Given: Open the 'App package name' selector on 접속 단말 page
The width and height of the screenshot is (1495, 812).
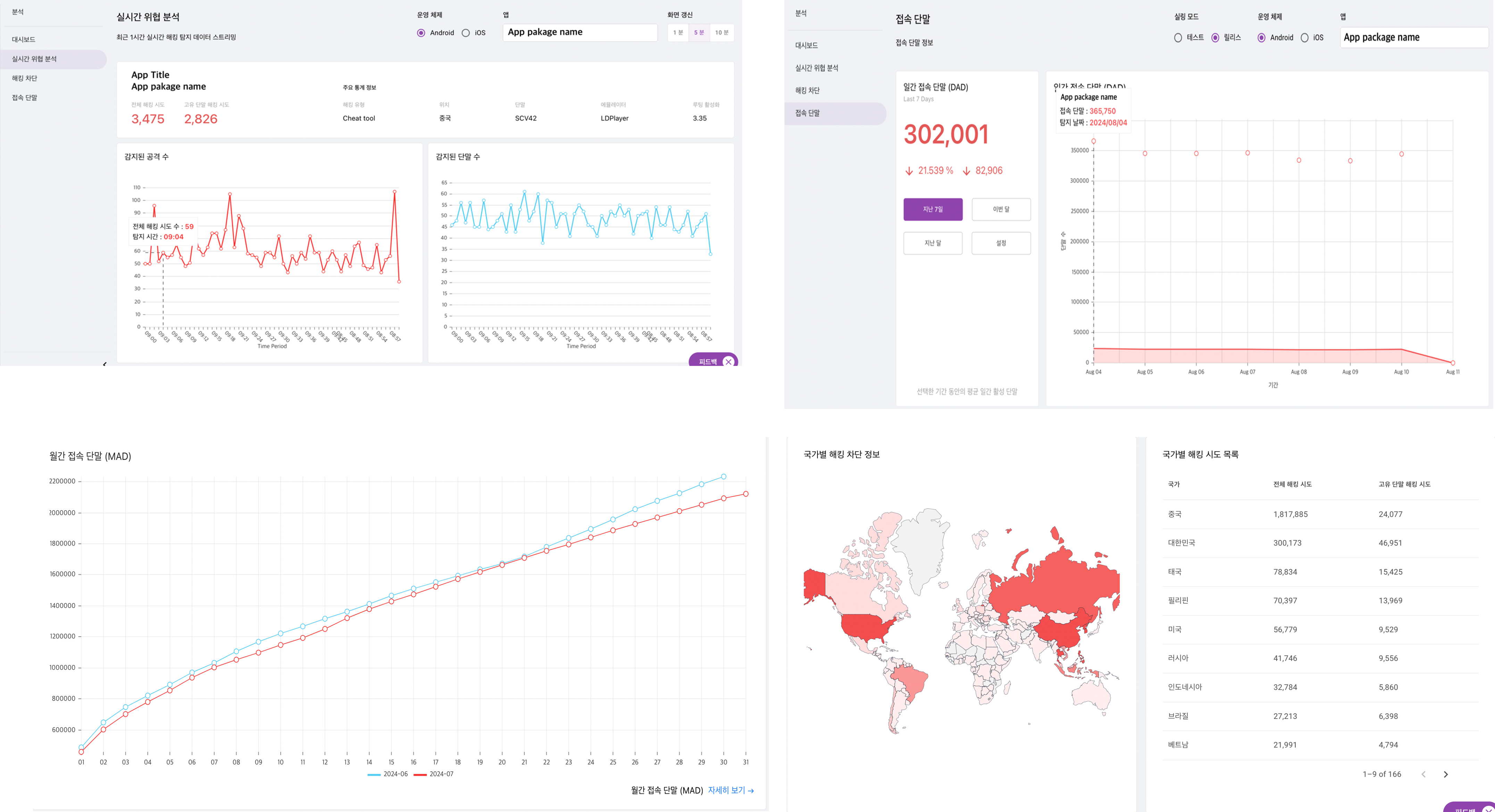Looking at the screenshot, I should (1414, 37).
